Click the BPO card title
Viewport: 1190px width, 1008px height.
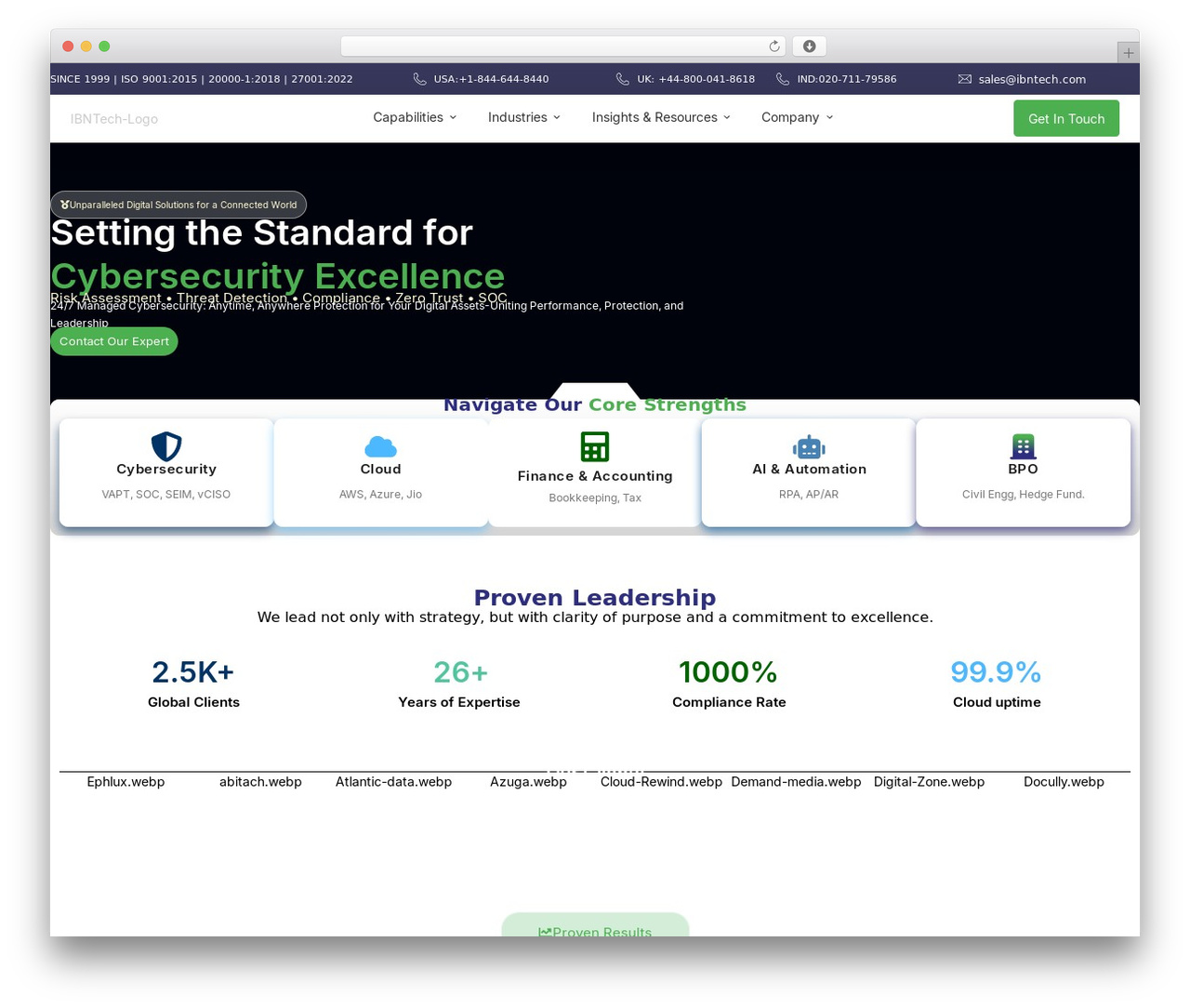click(x=1023, y=470)
